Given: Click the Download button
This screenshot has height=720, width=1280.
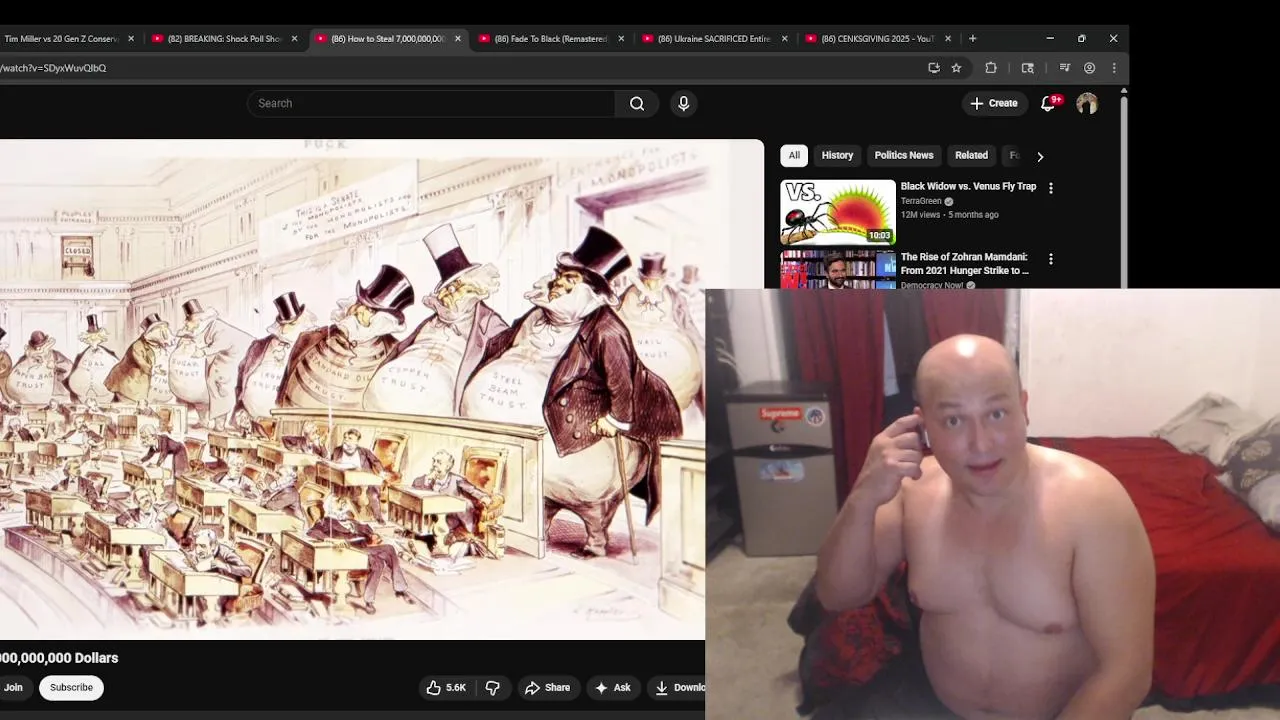Looking at the screenshot, I should pos(678,688).
